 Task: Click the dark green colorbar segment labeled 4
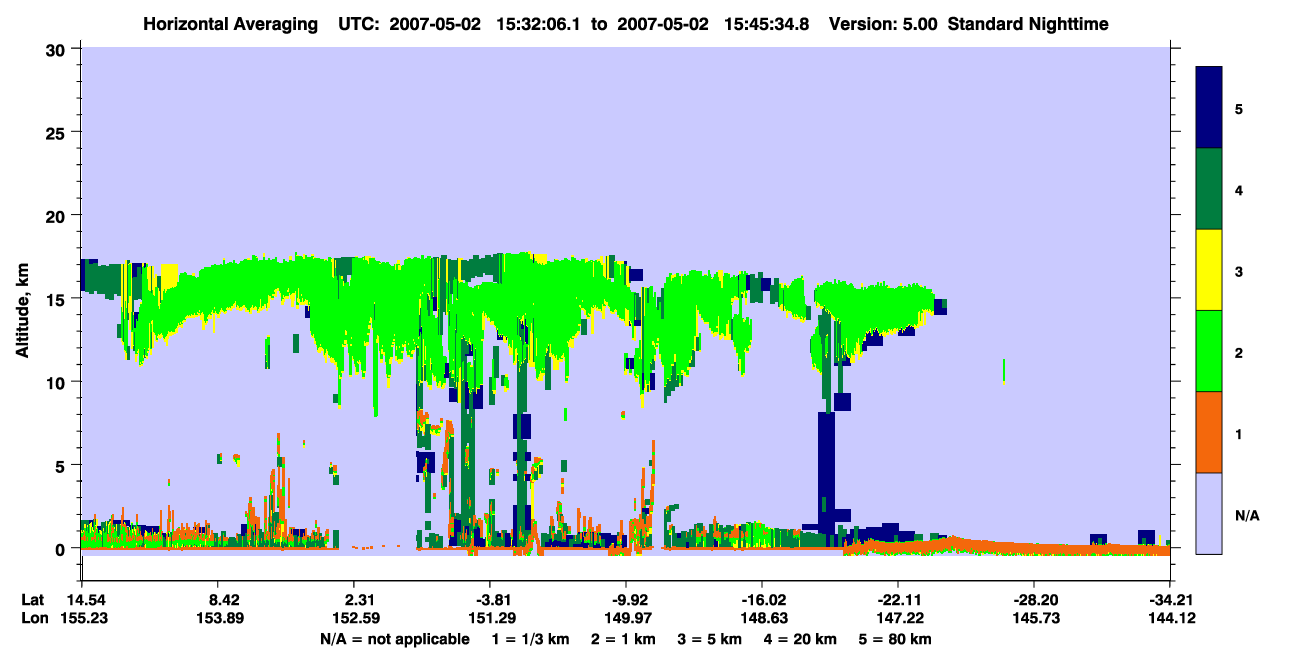1209,189
